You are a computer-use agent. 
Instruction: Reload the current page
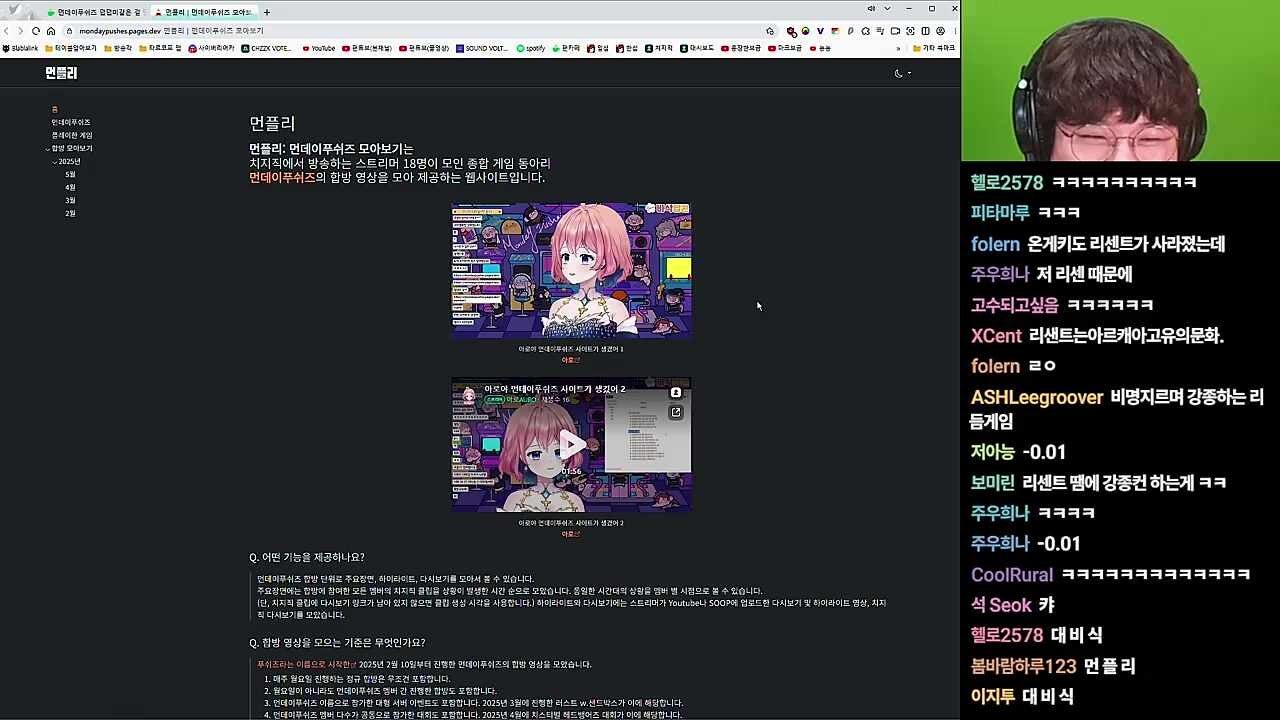(x=36, y=31)
